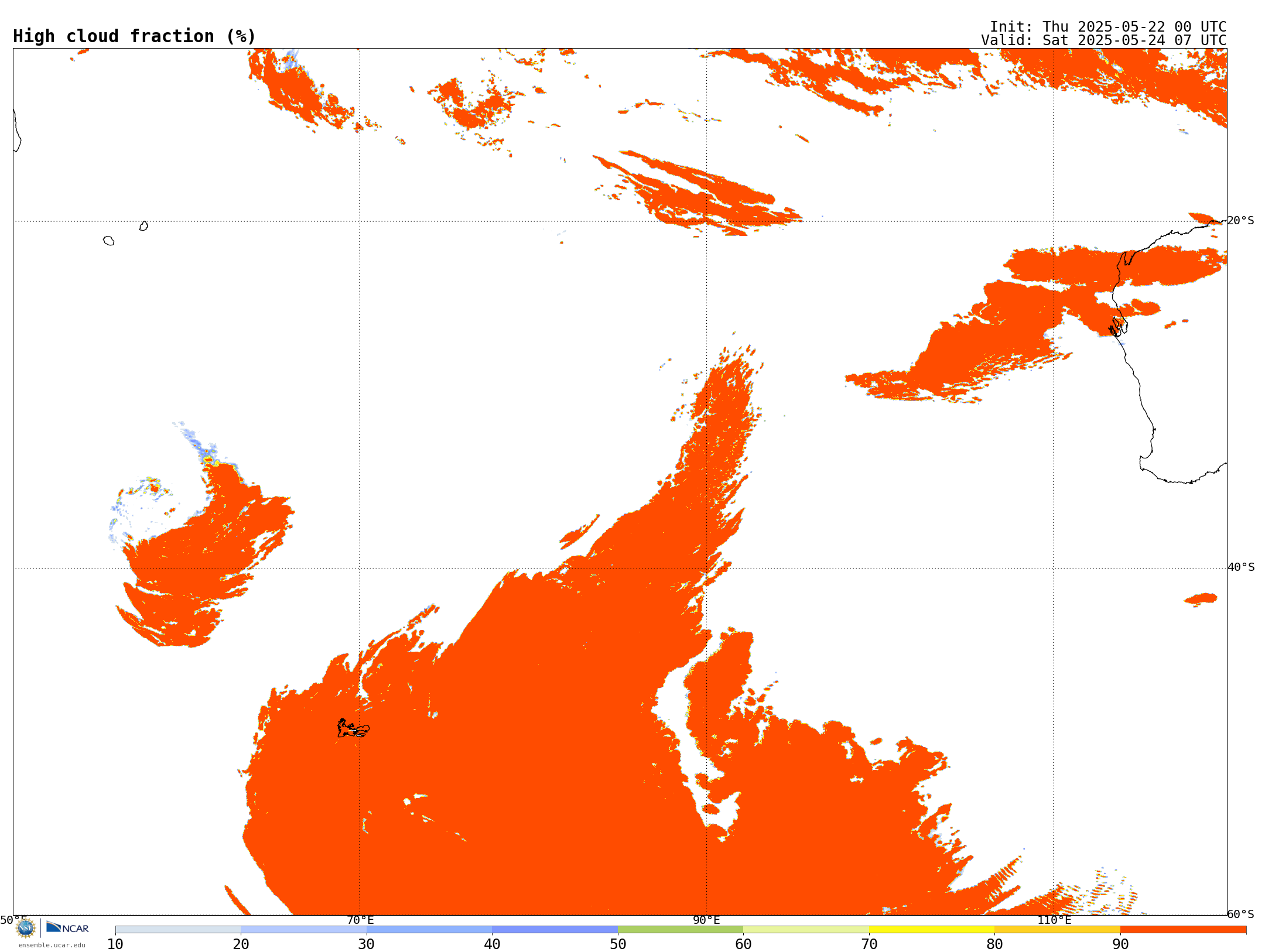Click the colorbar label '10'
The width and height of the screenshot is (1265, 952).
115,944
